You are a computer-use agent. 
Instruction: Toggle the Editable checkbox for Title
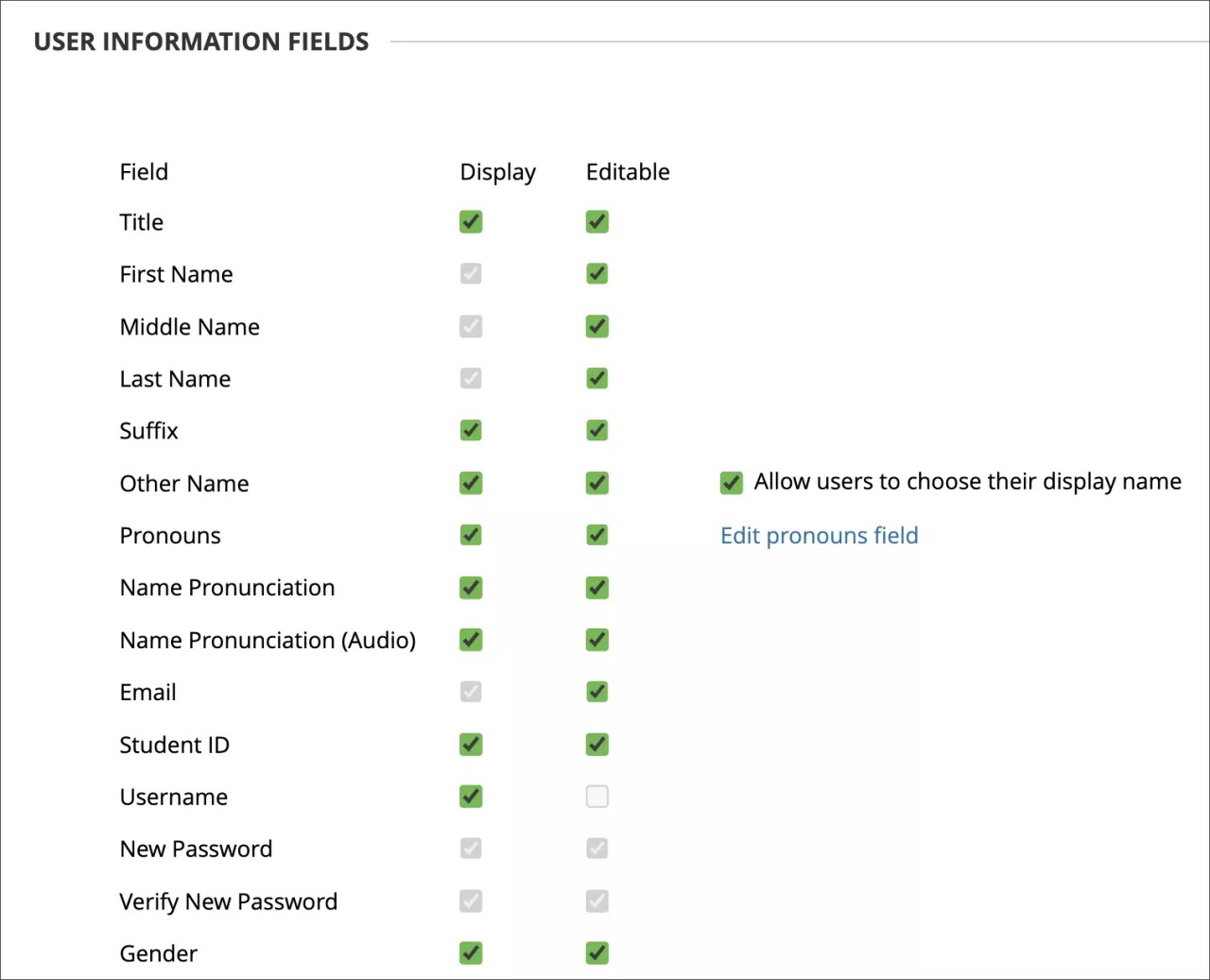[596, 221]
